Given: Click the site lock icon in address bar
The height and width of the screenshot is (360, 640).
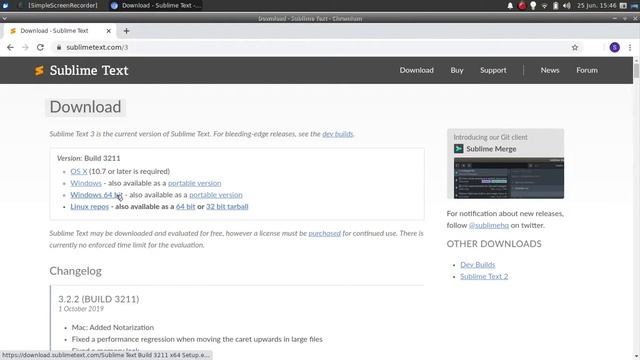Looking at the screenshot, I should tap(59, 47).
